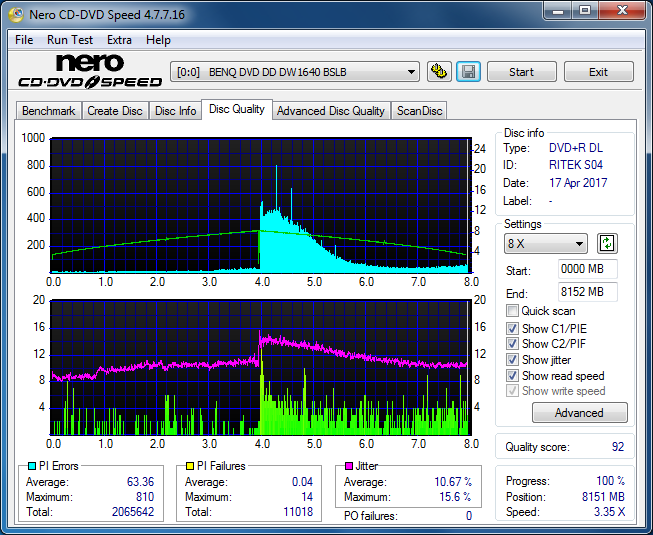Click PI Errors total 2065642
653x535 pixels.
pos(133,512)
